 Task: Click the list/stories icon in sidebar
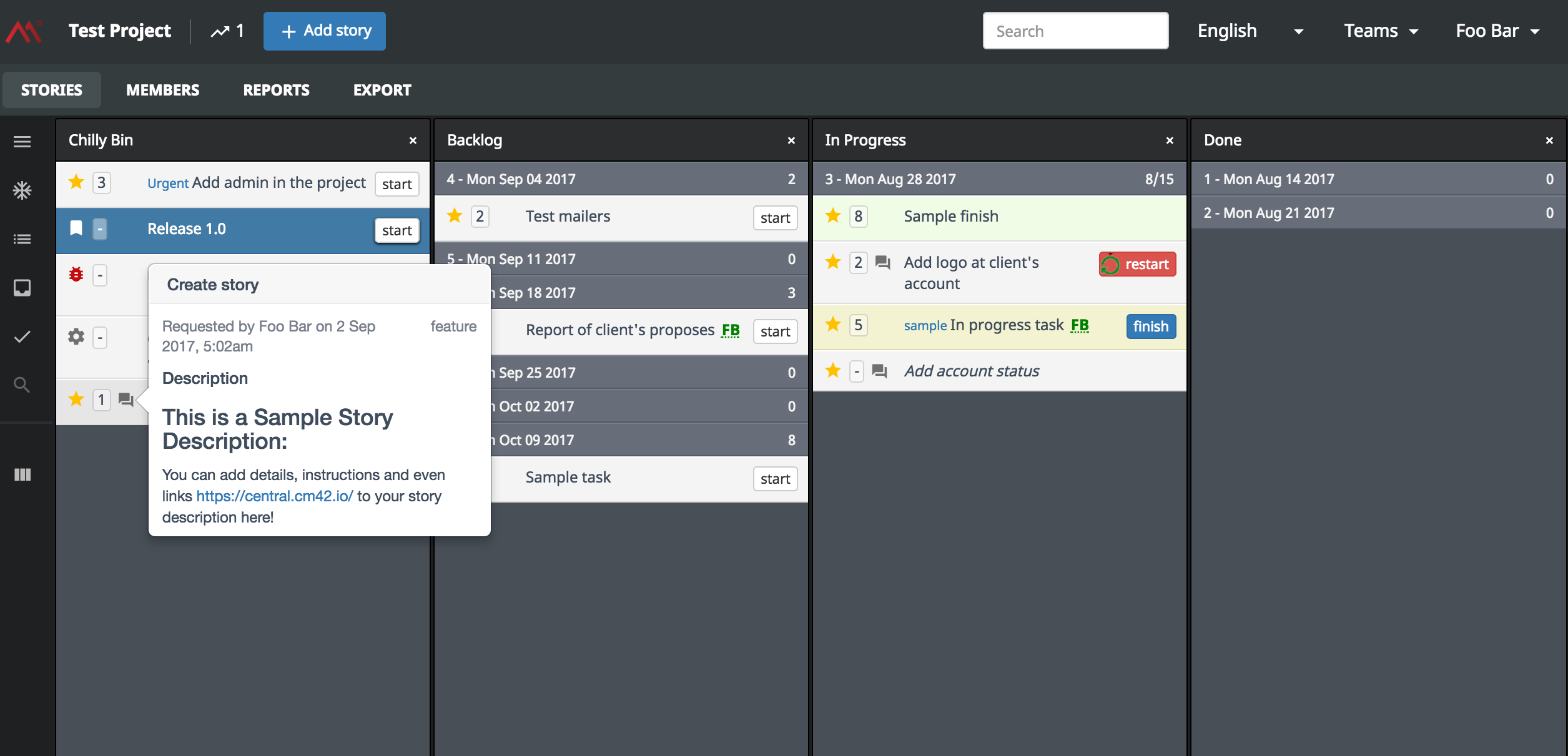tap(21, 239)
